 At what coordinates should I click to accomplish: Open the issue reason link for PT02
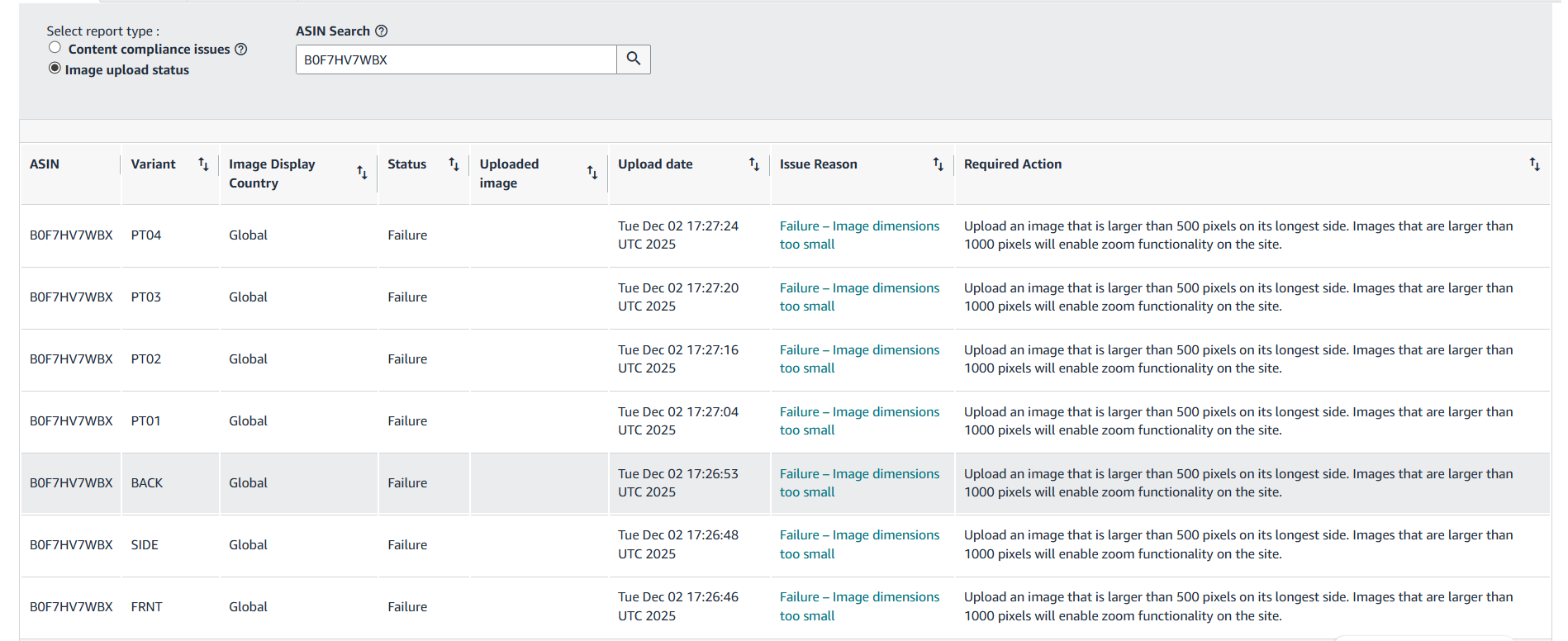click(x=859, y=359)
